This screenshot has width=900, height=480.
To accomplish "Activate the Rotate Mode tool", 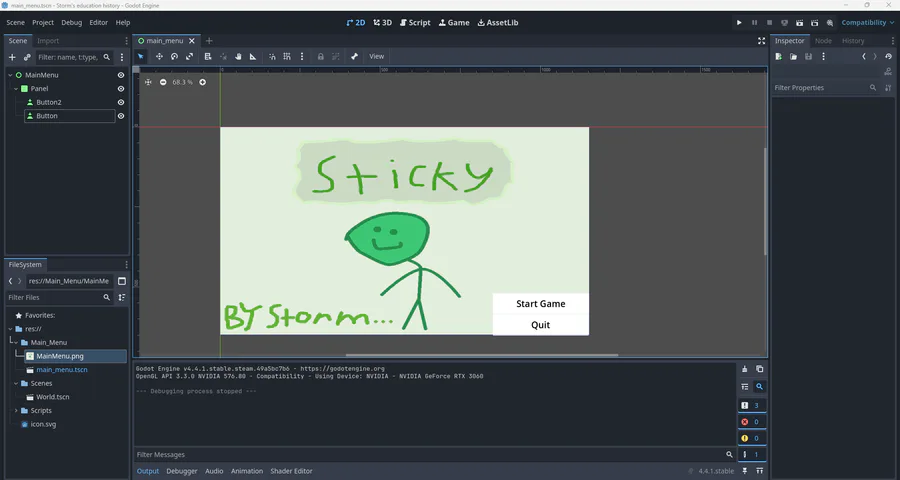I will coord(174,56).
